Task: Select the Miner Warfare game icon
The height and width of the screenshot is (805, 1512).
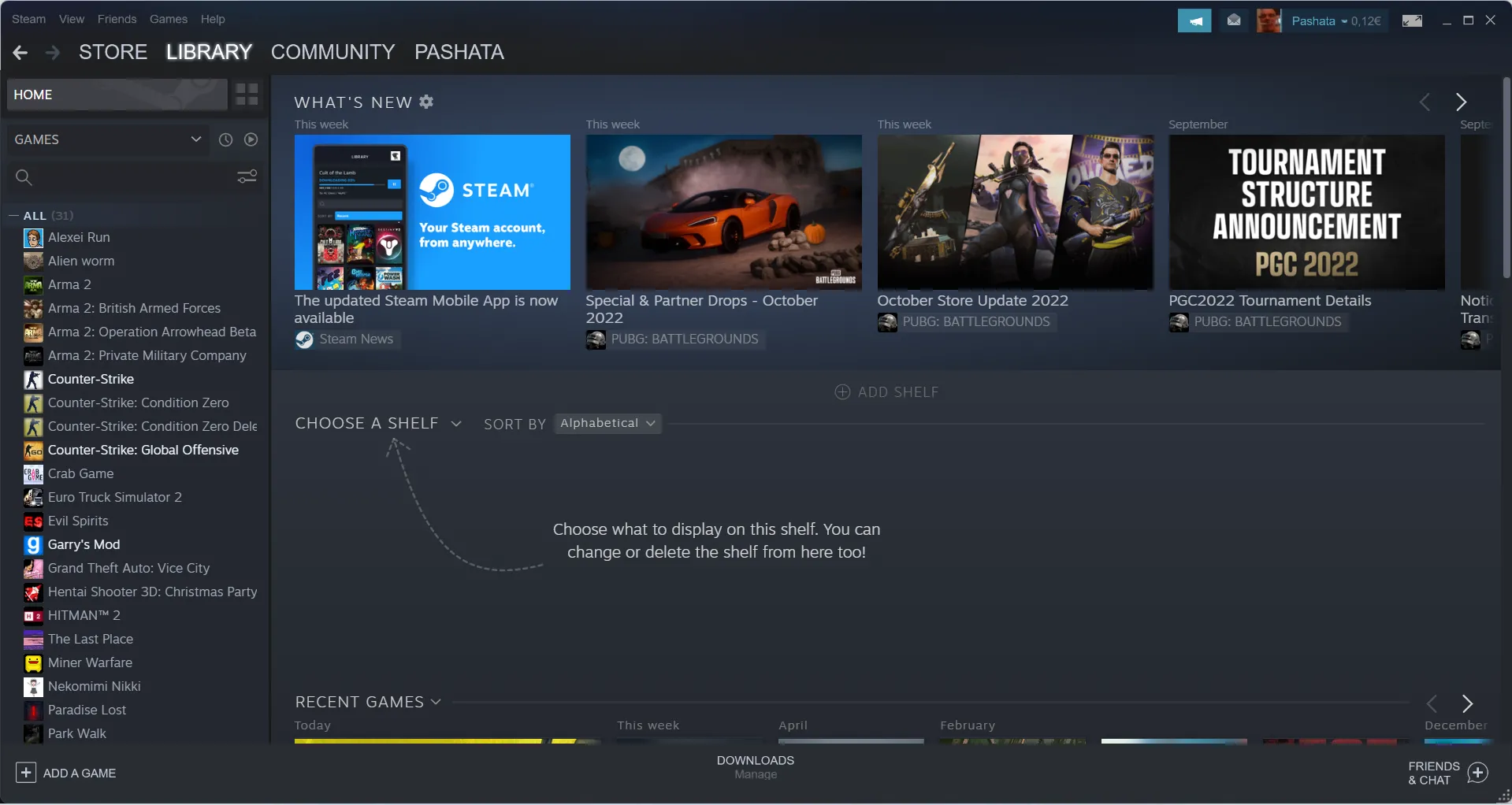Action: (x=33, y=663)
